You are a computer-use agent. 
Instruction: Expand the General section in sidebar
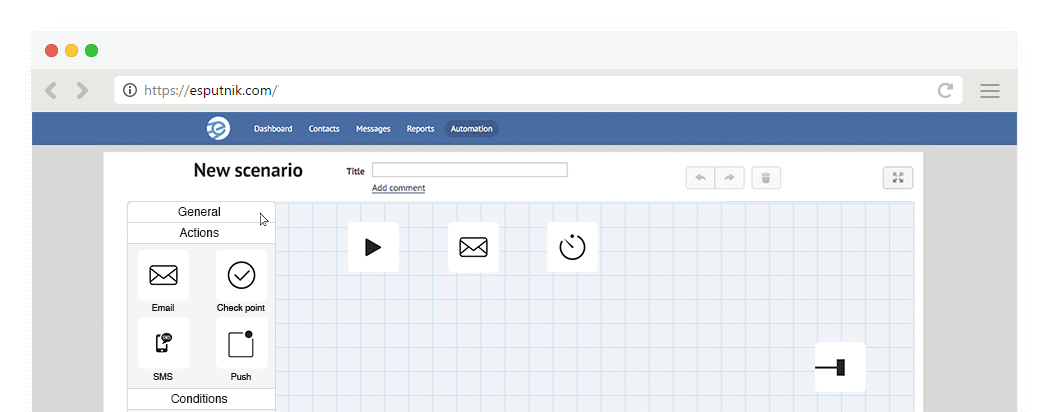(x=200, y=212)
